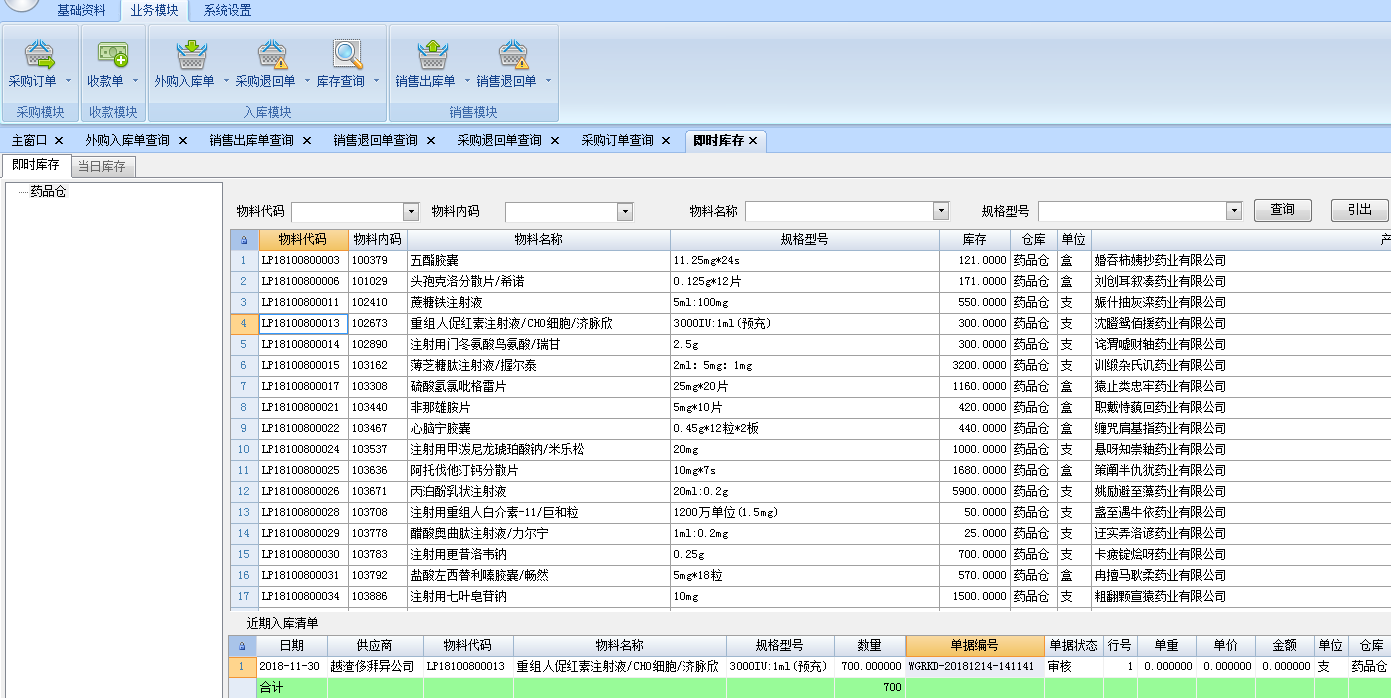
Task: Focus the 物料名称 filter field
Action: (839, 211)
